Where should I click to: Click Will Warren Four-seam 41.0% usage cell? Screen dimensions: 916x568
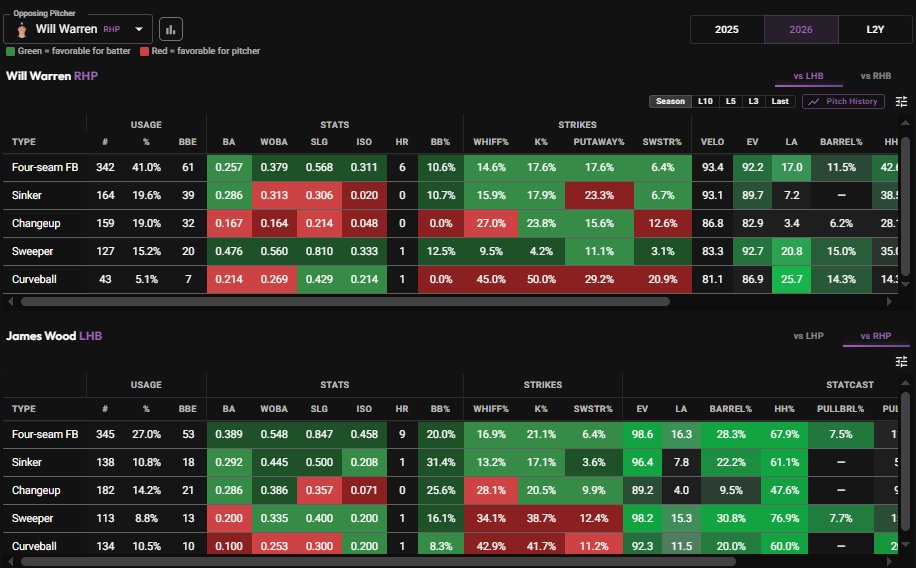(x=146, y=168)
